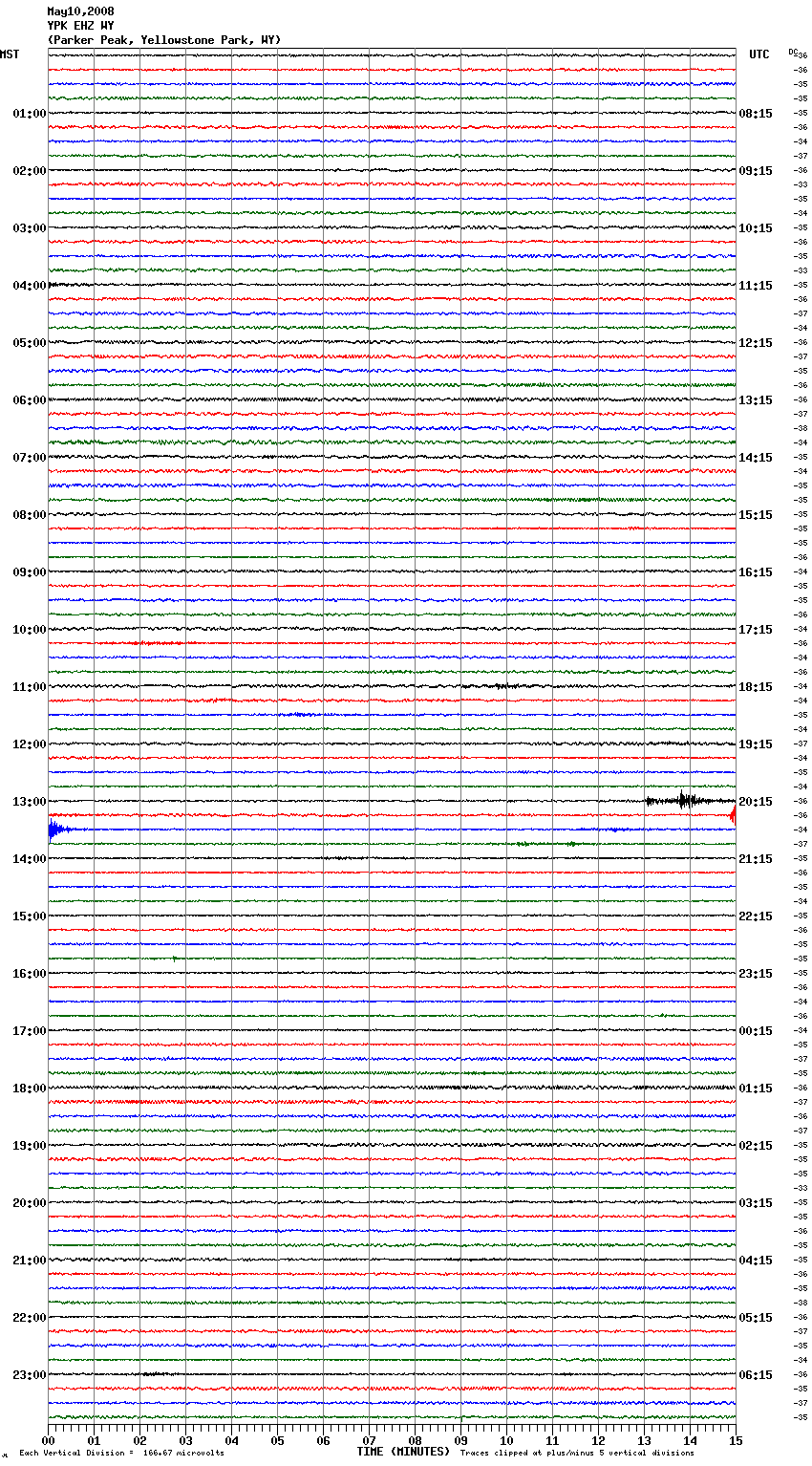Select the 03:00 MST time label
Screen dimensions: 812x1466
pos(29,228)
